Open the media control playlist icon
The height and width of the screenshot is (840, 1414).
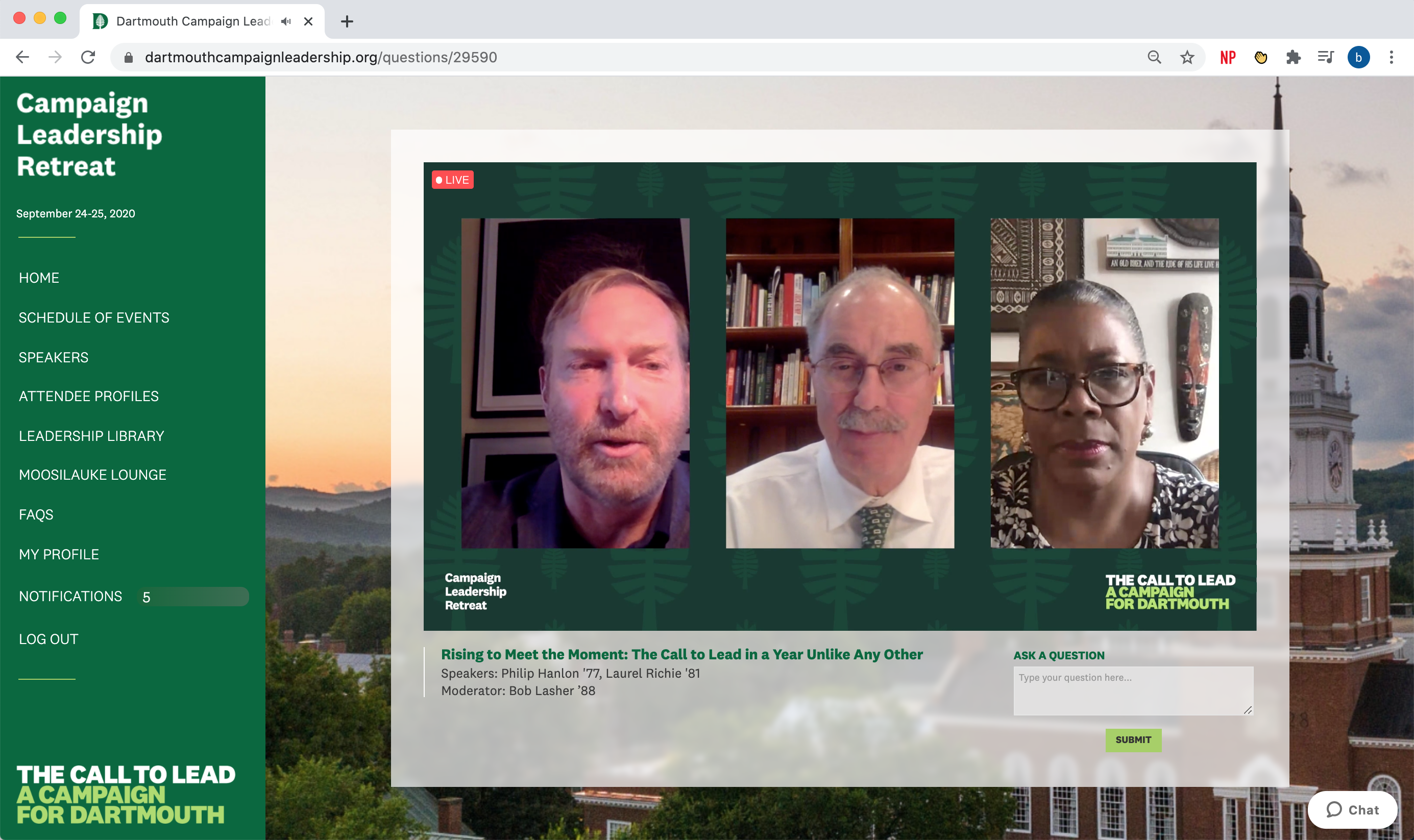(x=1326, y=57)
